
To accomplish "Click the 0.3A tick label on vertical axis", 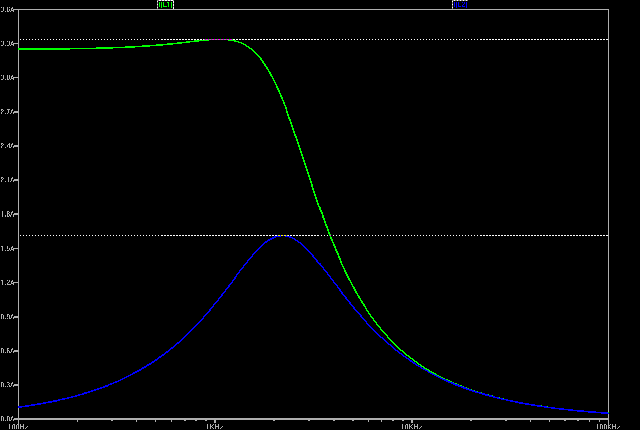I will click(8, 385).
